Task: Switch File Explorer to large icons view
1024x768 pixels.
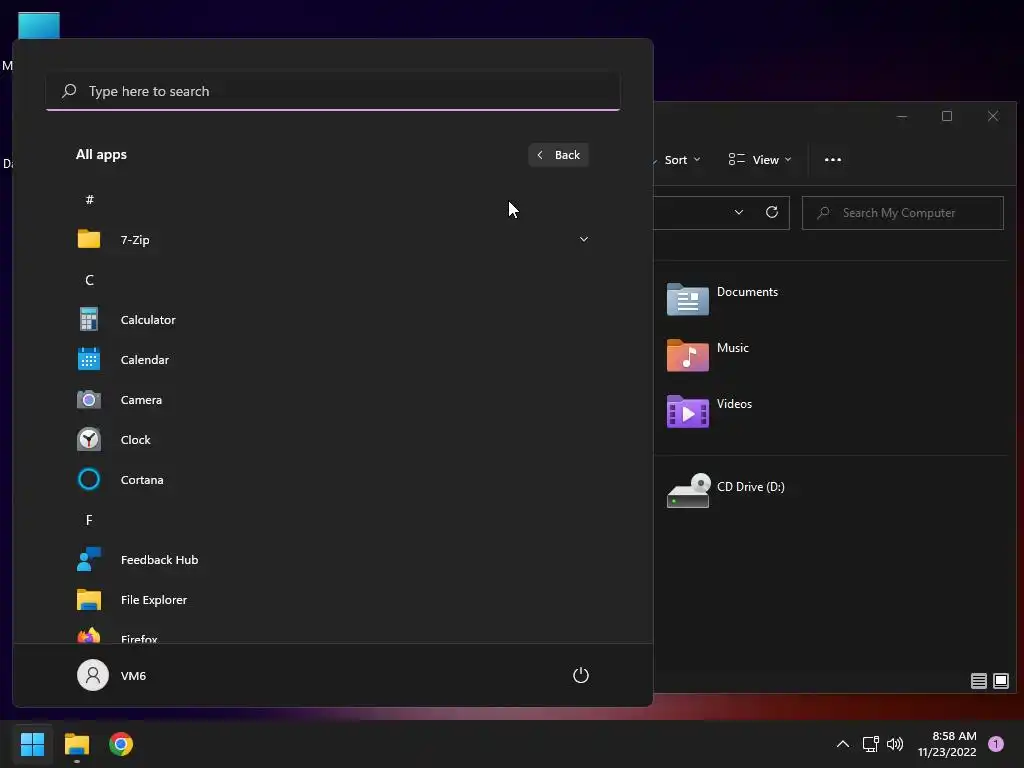Action: [x=1000, y=681]
